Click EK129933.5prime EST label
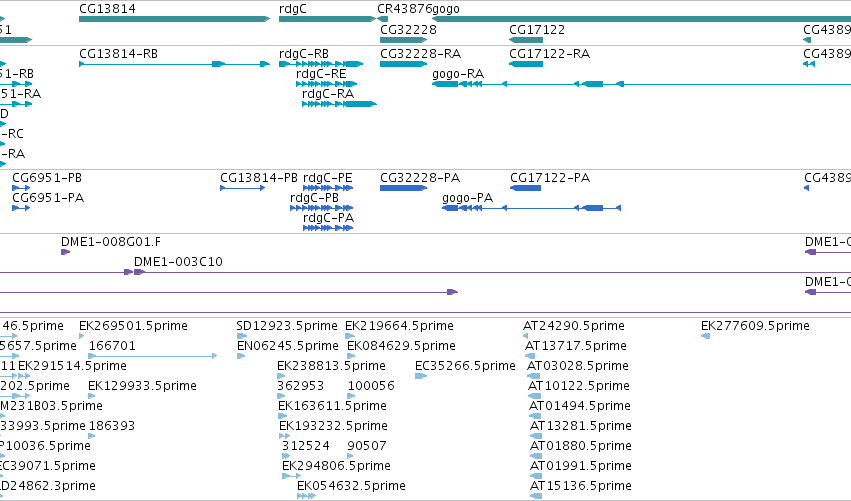The width and height of the screenshot is (851, 501). [142, 386]
